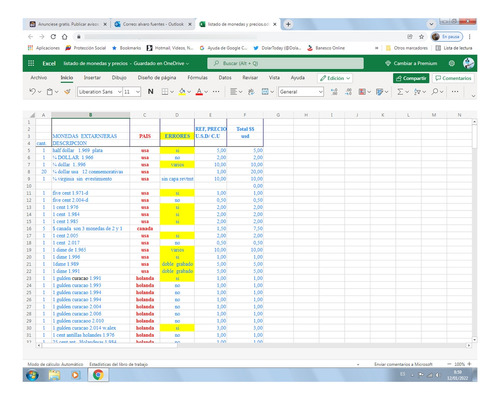The width and height of the screenshot is (500, 400).
Task: Select the Format Painter brush
Action: point(67,91)
